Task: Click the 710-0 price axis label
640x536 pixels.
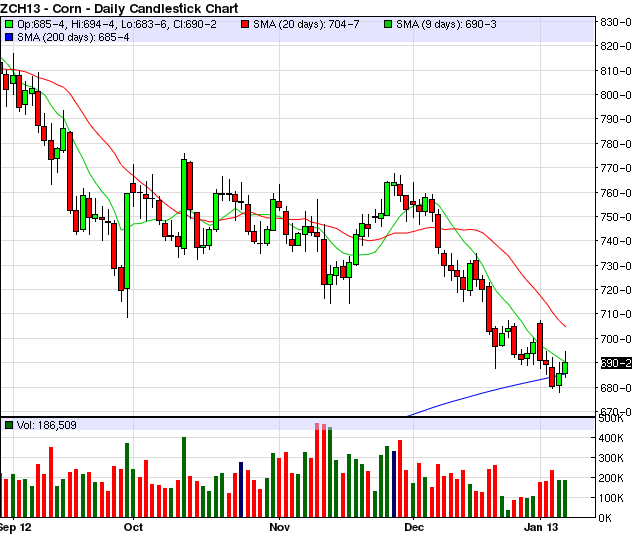Action: [616, 314]
